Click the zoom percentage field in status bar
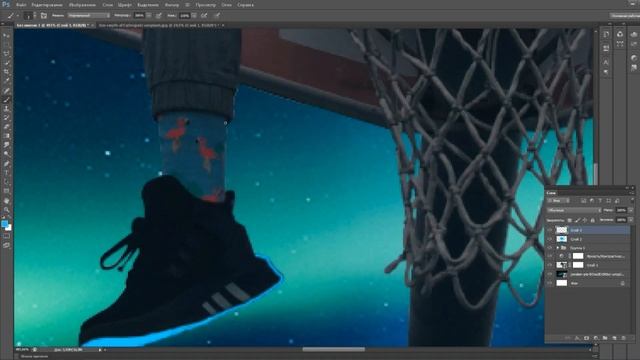 coord(22,350)
